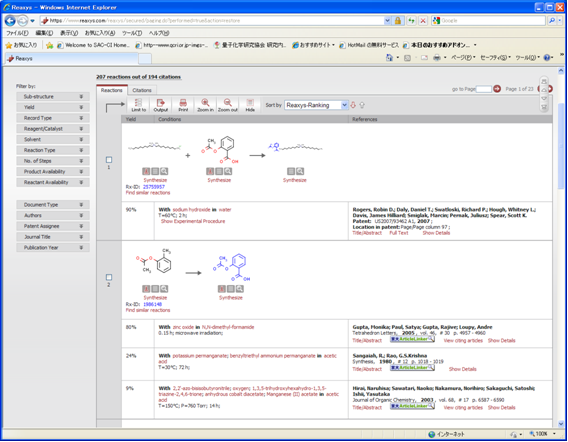
Task: Expand the Yield filter
Action: point(53,107)
